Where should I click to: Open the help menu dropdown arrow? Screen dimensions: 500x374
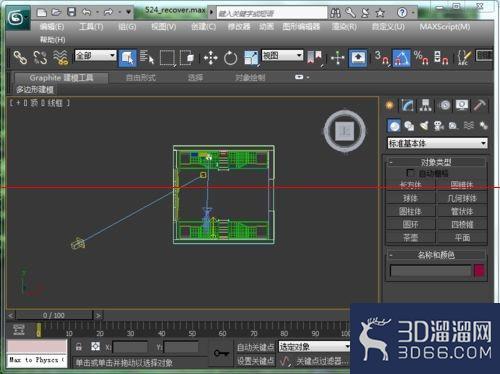pos(413,13)
